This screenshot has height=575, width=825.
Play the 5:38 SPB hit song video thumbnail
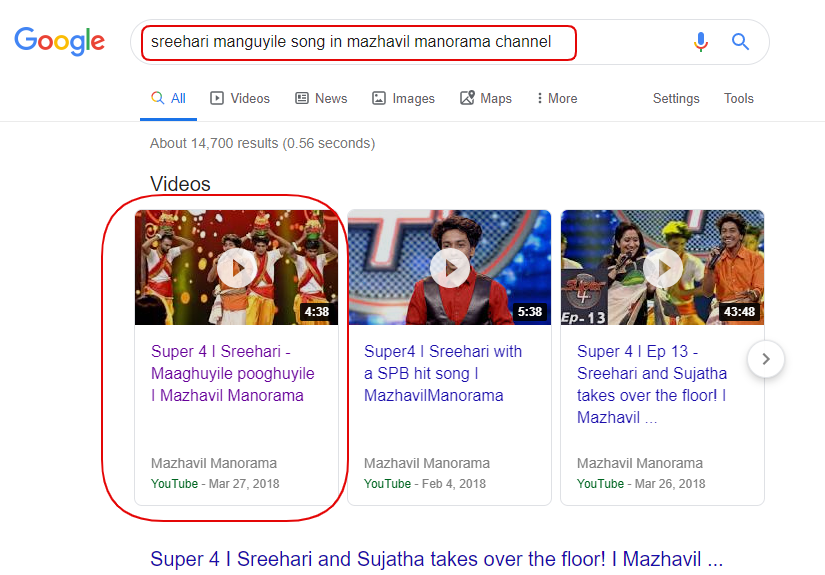tap(449, 267)
